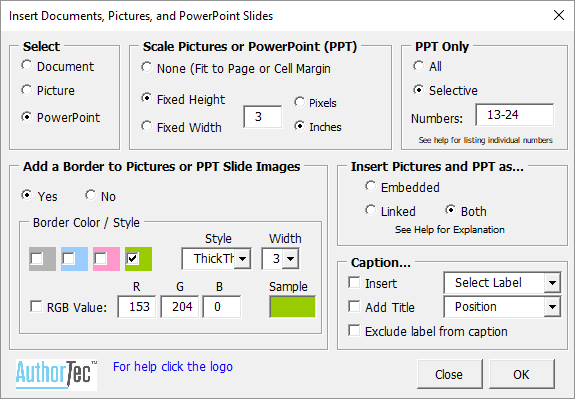The image size is (575, 399).
Task: Select the Picture radio option
Action: tap(26, 90)
